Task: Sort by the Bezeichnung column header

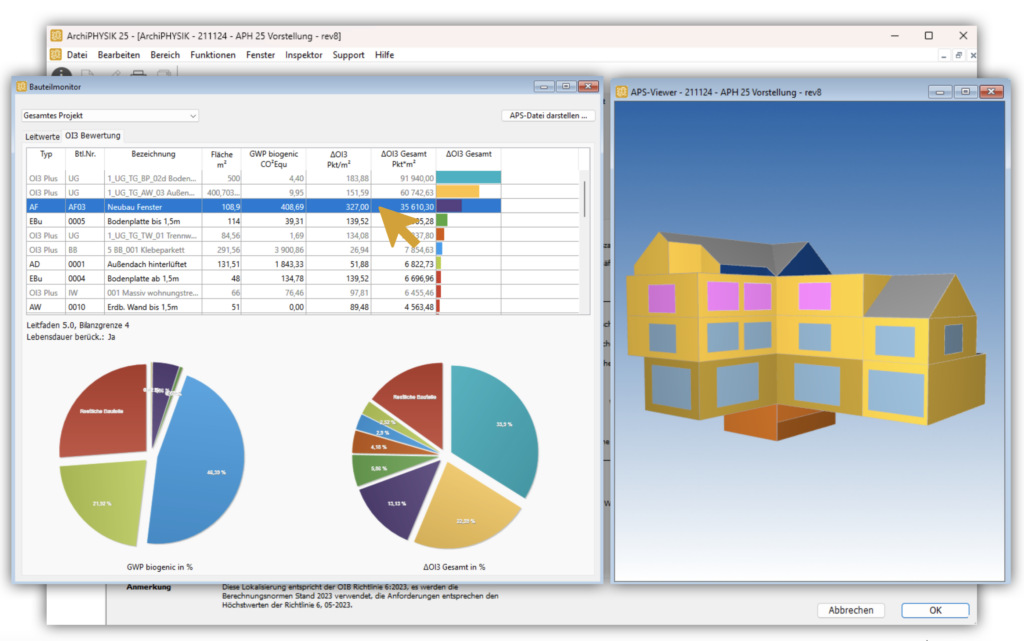Action: (153, 159)
